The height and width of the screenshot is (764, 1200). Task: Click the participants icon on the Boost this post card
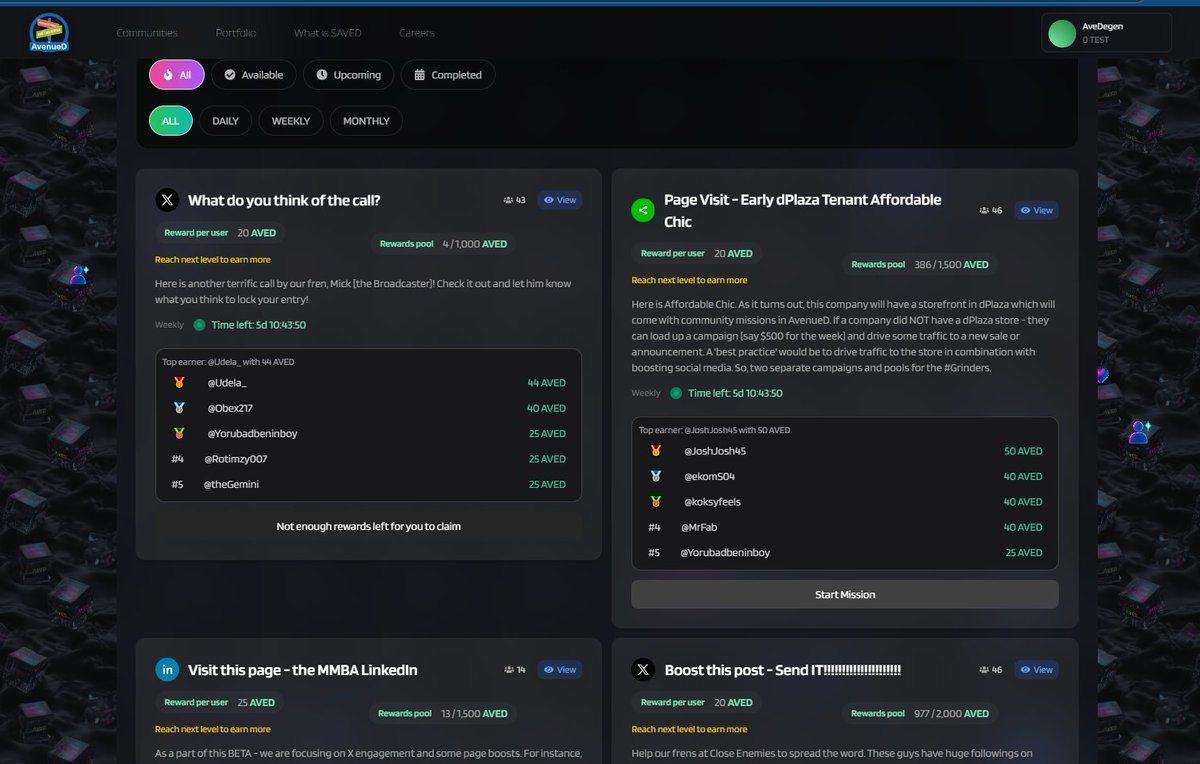point(985,670)
